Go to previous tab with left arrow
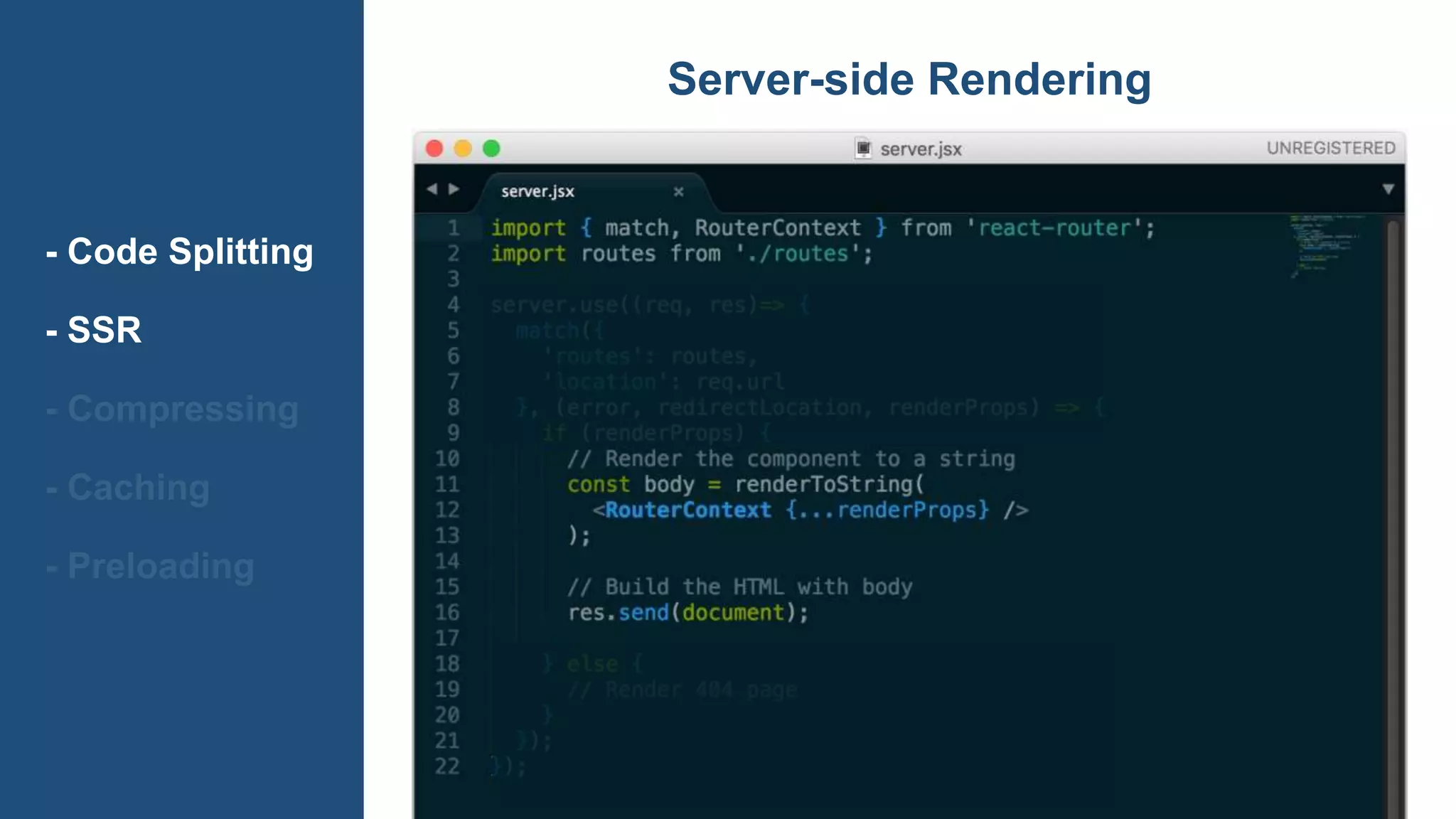Image resolution: width=1456 pixels, height=819 pixels. pyautogui.click(x=432, y=189)
